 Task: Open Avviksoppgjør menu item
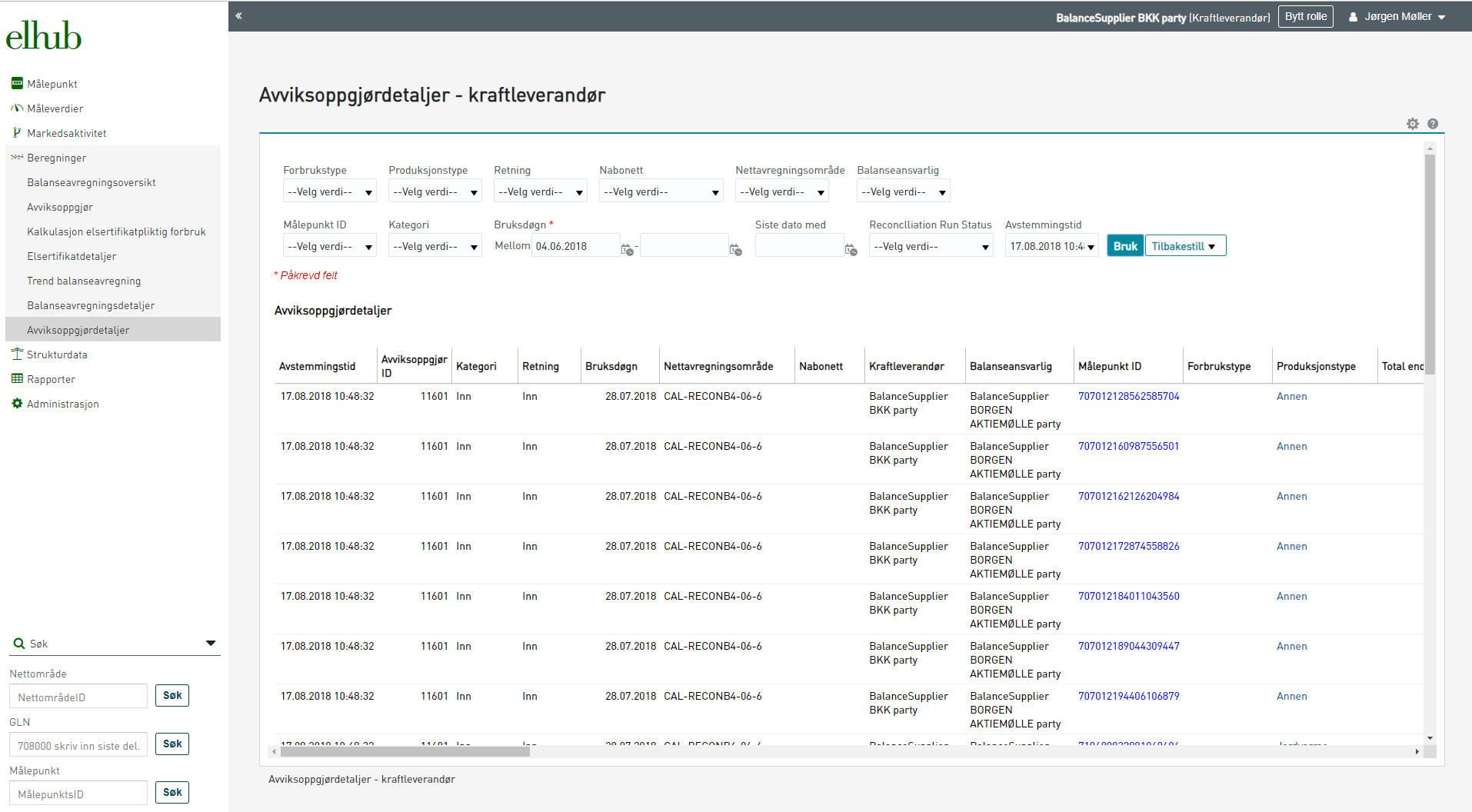coord(60,207)
